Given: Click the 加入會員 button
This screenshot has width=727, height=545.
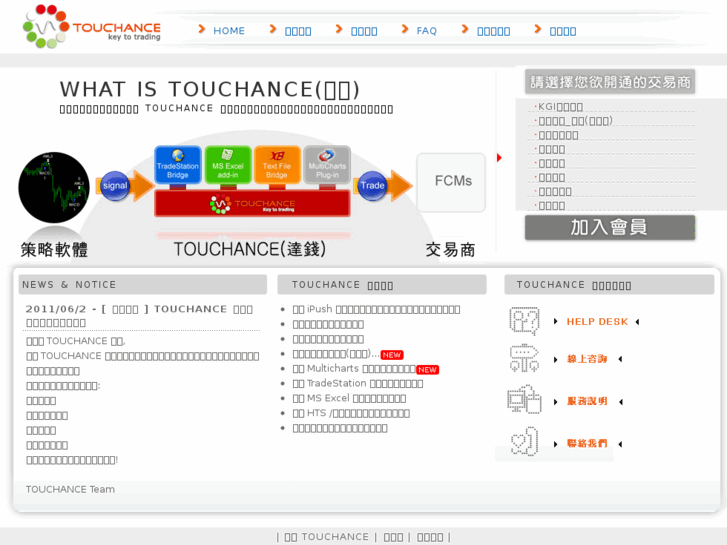Looking at the screenshot, I should point(610,227).
